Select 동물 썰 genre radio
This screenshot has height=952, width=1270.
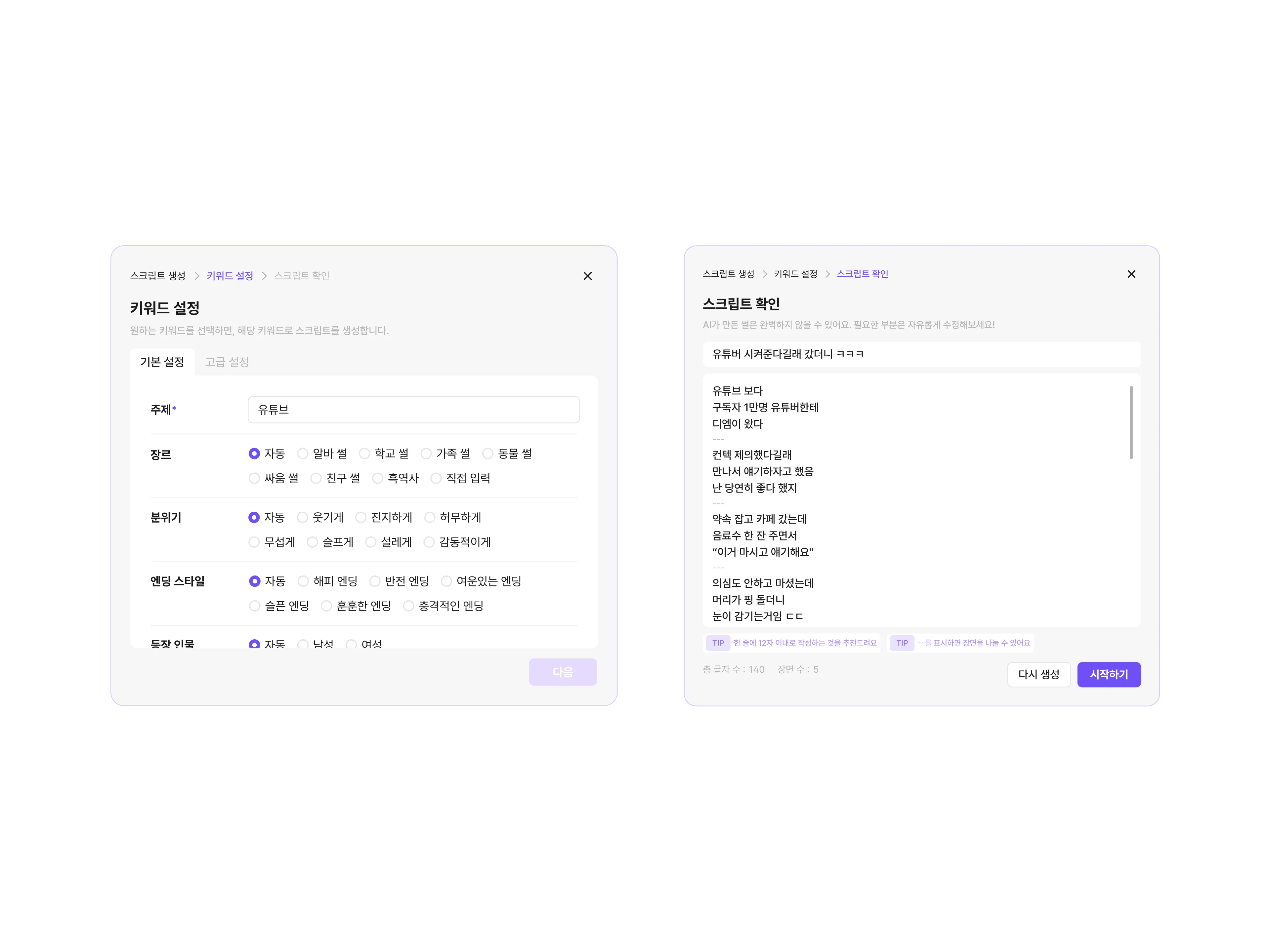[487, 454]
